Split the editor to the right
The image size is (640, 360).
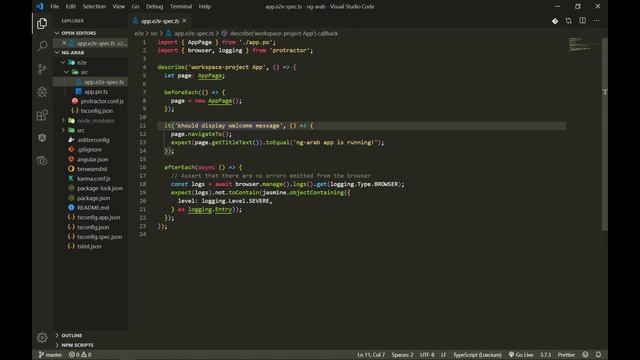point(582,21)
